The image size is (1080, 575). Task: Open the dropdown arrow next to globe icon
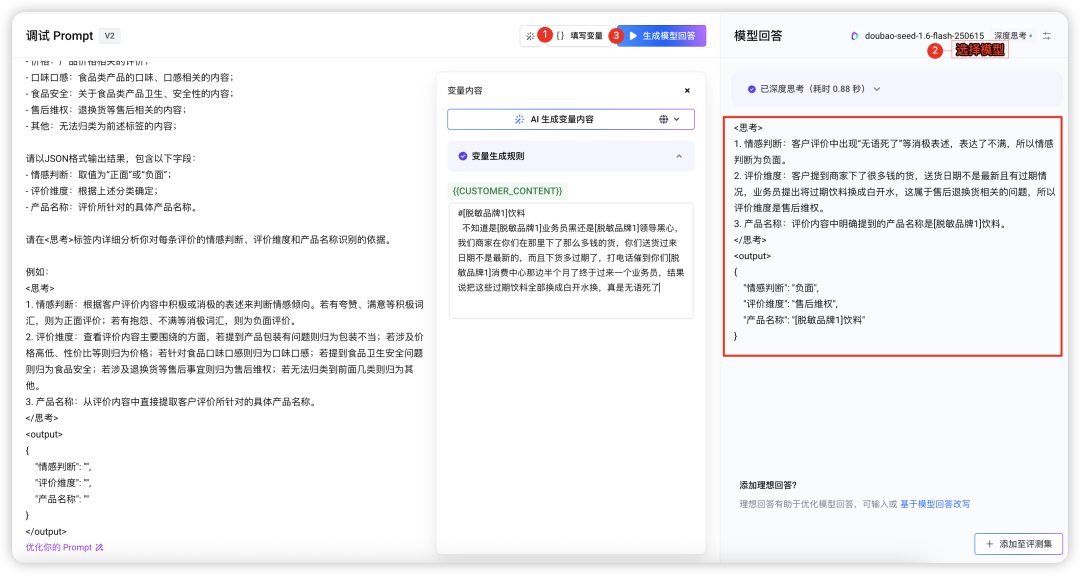[x=677, y=119]
